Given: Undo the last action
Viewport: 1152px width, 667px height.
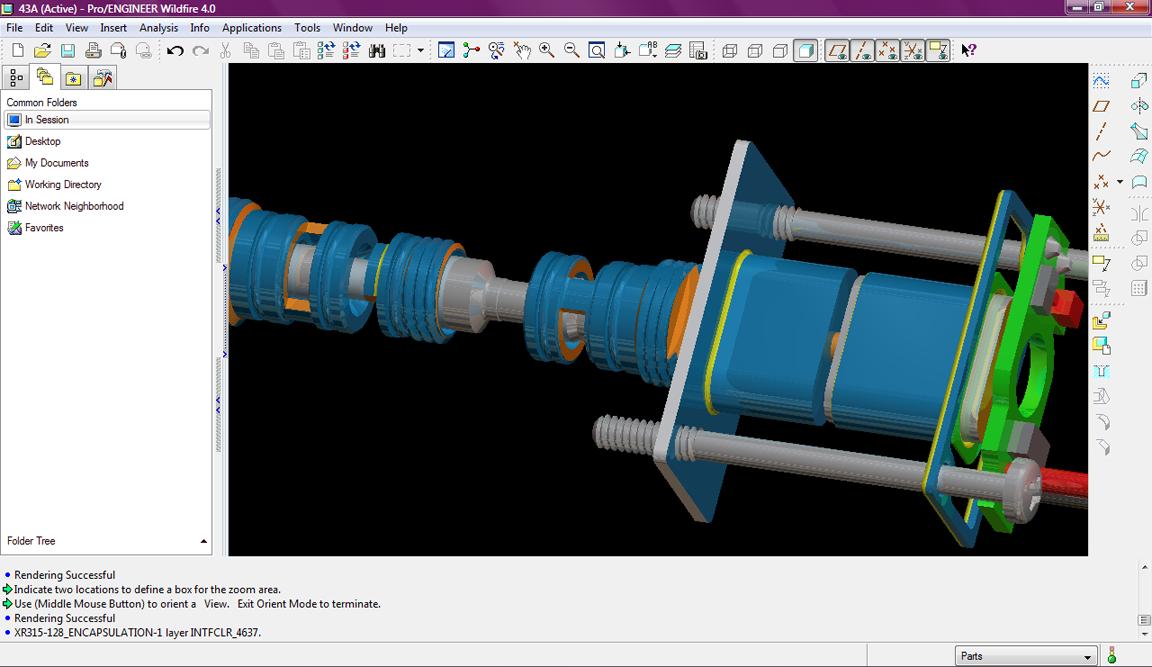Looking at the screenshot, I should click(175, 51).
